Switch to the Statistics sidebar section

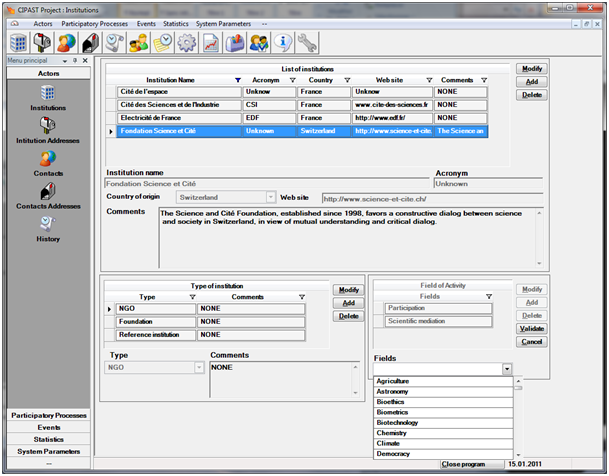pos(49,439)
